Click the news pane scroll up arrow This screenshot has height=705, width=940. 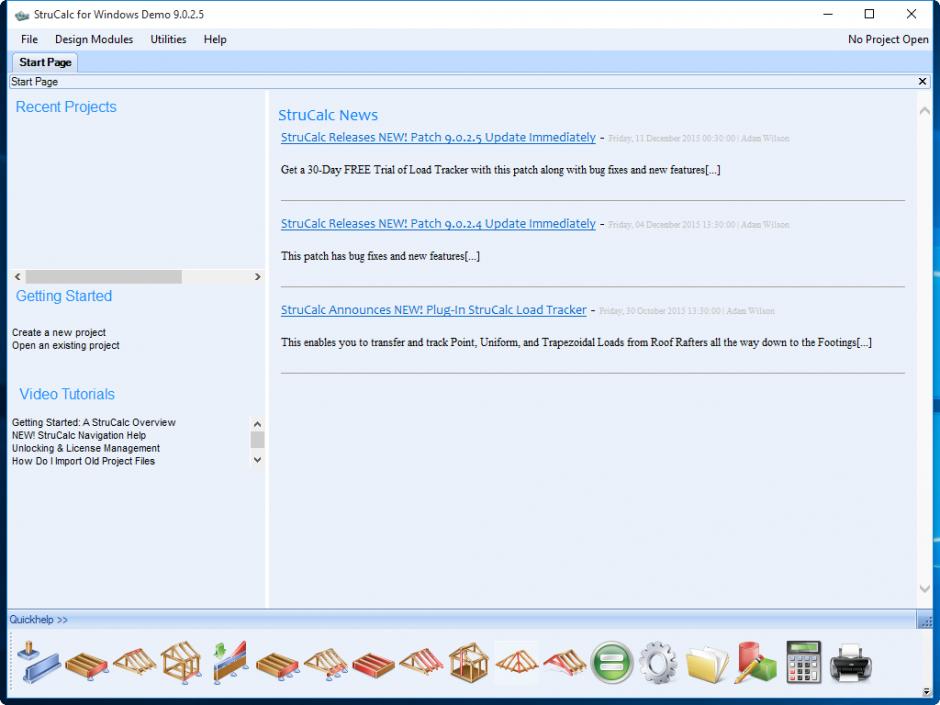(925, 111)
